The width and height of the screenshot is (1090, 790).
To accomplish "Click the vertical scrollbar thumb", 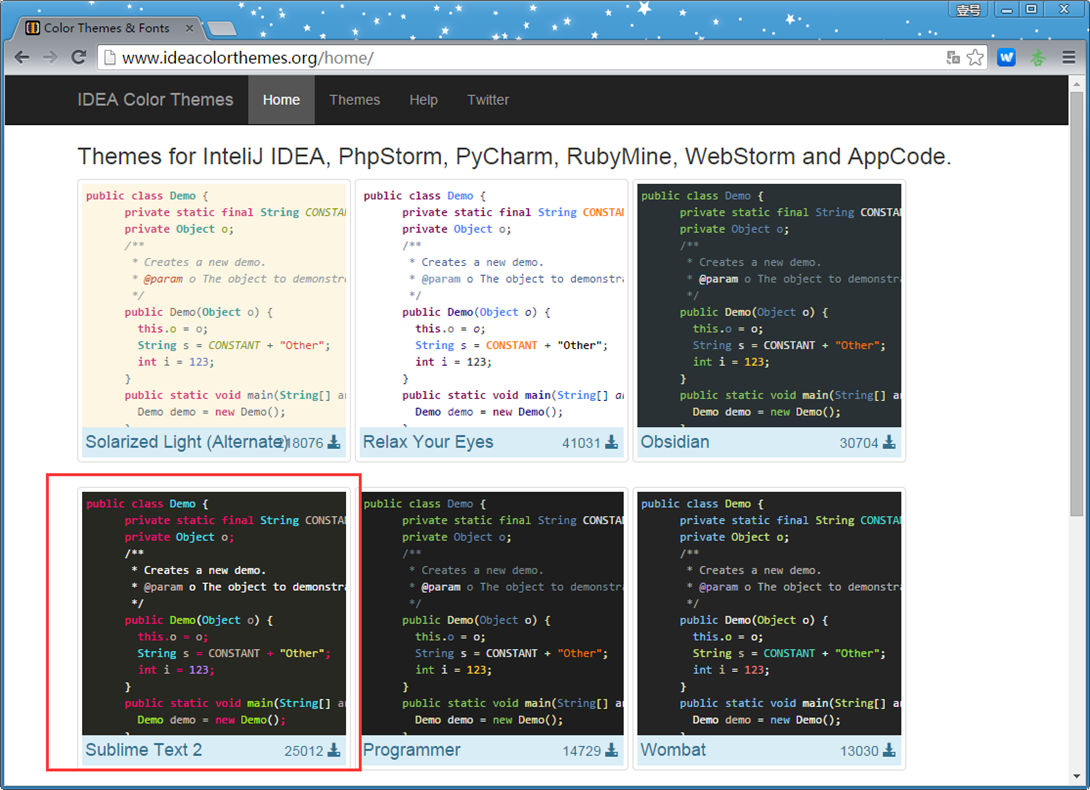I will 1076,303.
